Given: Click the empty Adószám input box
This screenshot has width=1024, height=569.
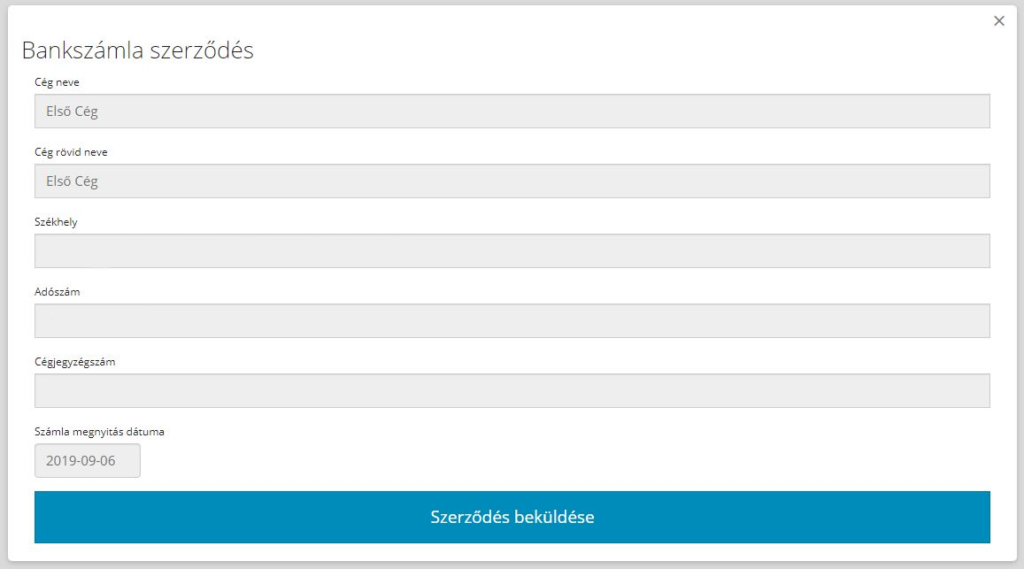Looking at the screenshot, I should pyautogui.click(x=512, y=321).
